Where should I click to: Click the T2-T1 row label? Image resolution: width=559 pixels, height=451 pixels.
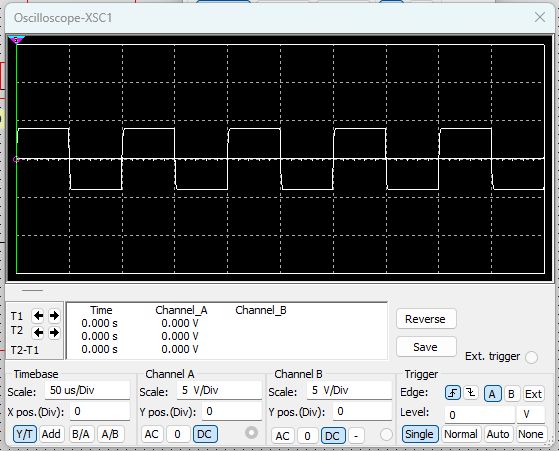click(25, 350)
